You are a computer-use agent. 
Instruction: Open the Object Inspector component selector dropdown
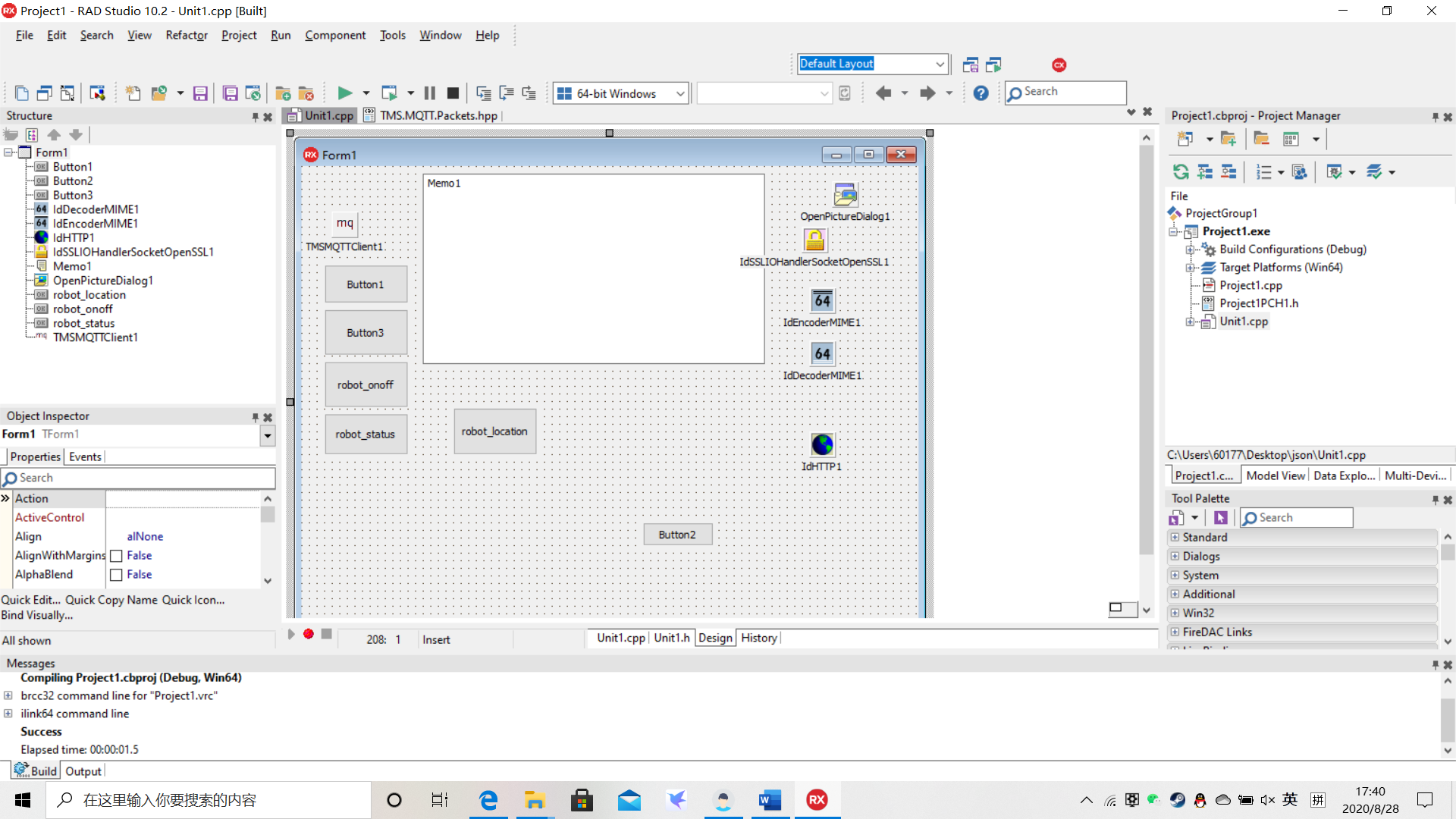[268, 435]
